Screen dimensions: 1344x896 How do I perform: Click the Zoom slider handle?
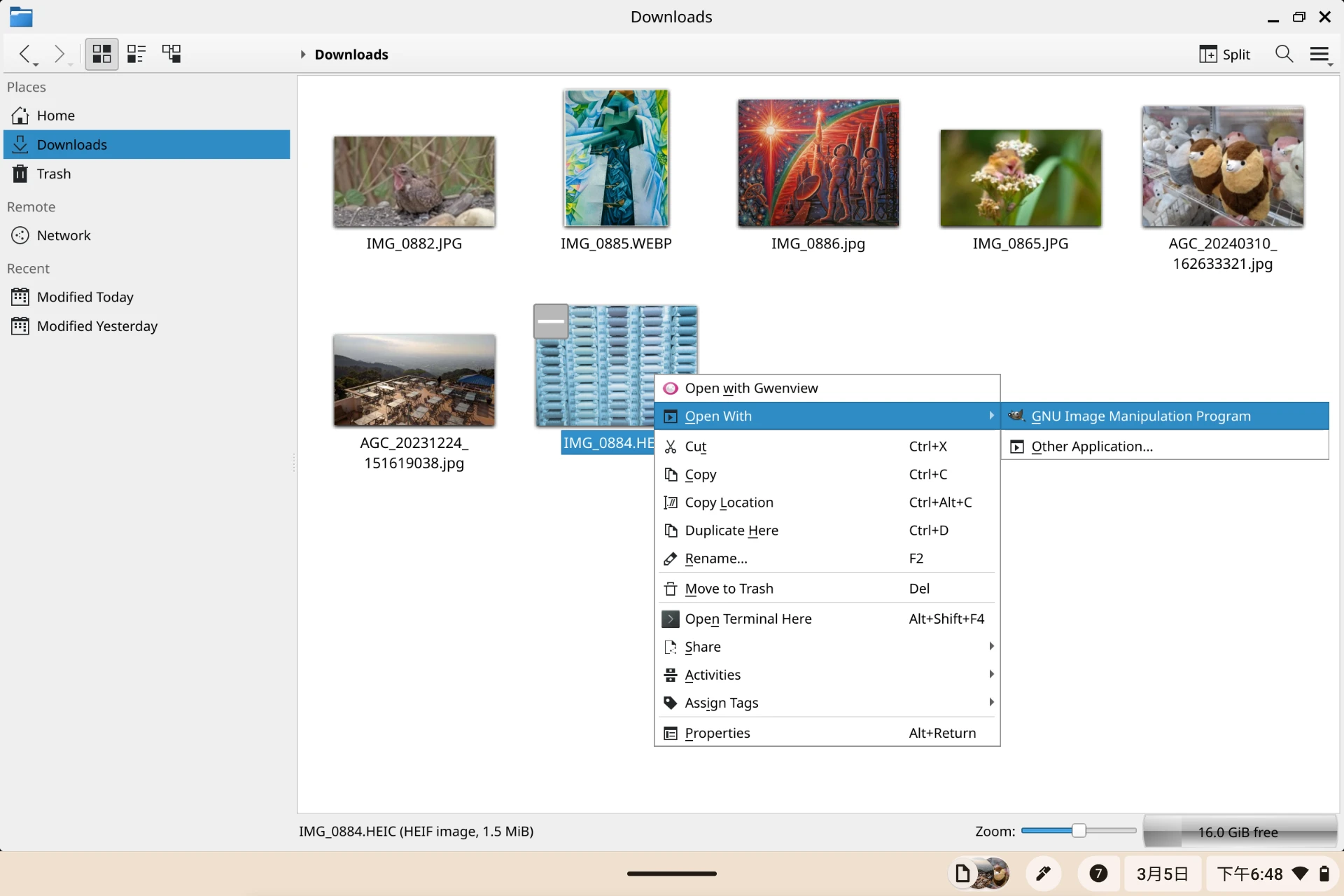point(1079,831)
